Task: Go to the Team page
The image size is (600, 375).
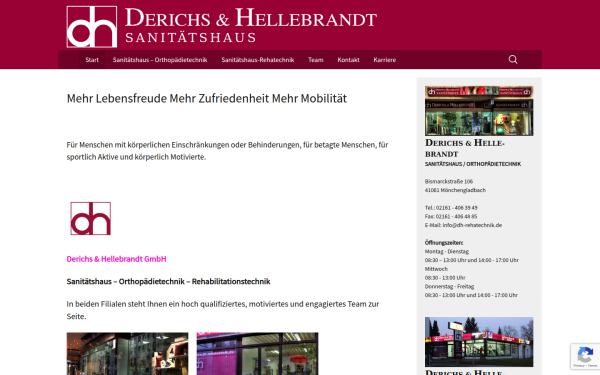Action: pyautogui.click(x=316, y=60)
